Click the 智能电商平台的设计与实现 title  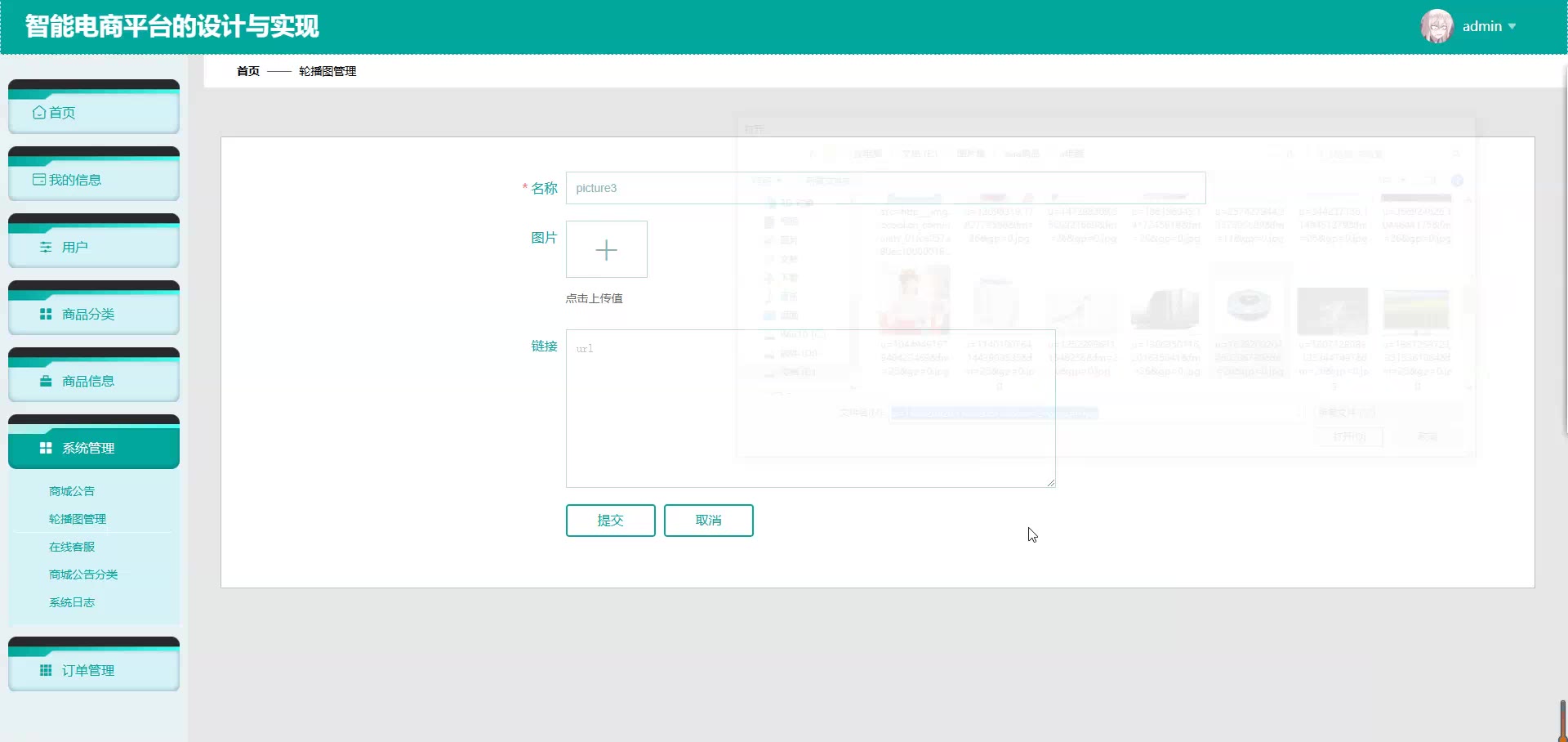click(172, 26)
